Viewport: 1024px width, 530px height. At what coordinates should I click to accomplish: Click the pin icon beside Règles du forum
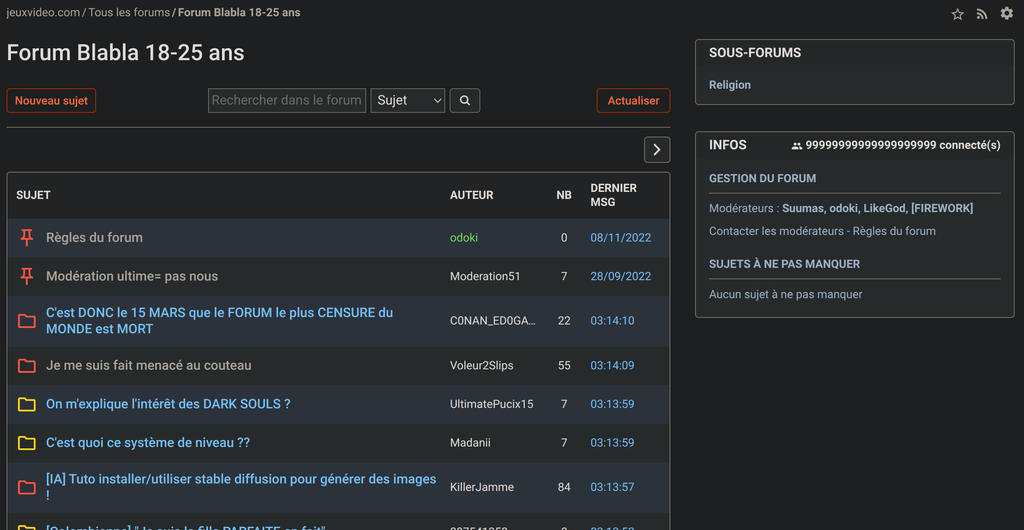coord(27,237)
